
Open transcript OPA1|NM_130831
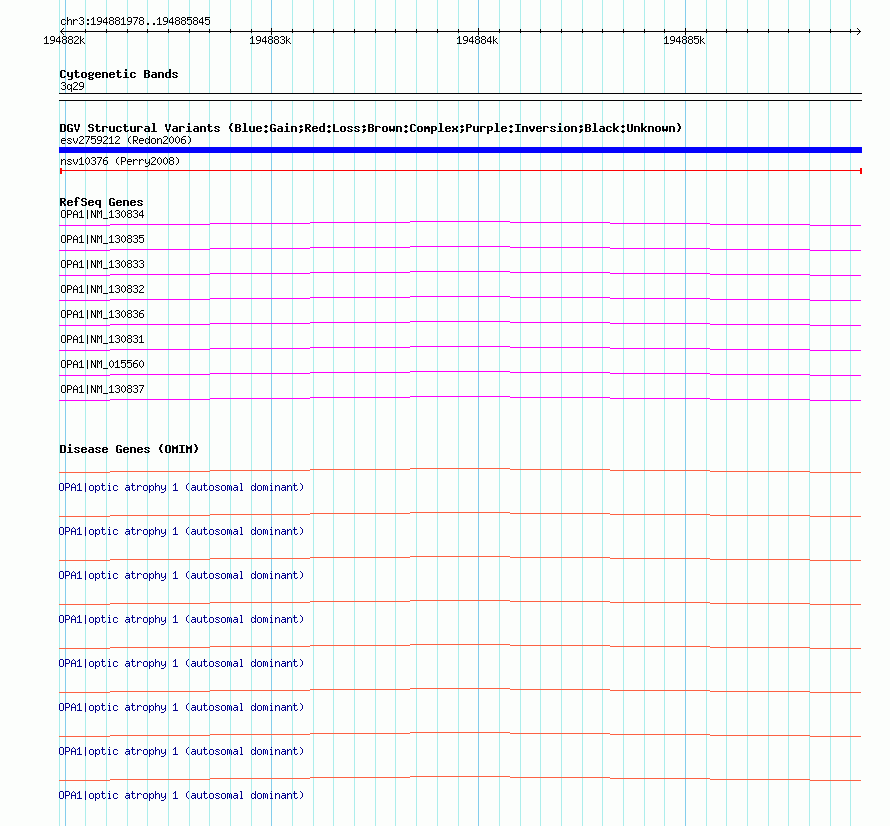pyautogui.click(x=102, y=339)
